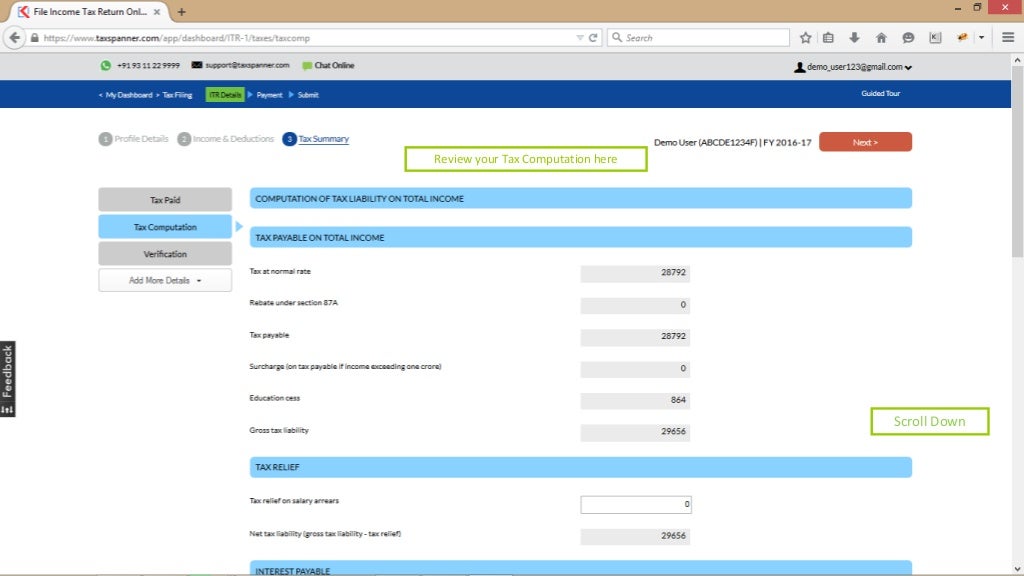The image size is (1024, 576).
Task: Click the page vertical scrollbar thumb
Action: (1017, 163)
